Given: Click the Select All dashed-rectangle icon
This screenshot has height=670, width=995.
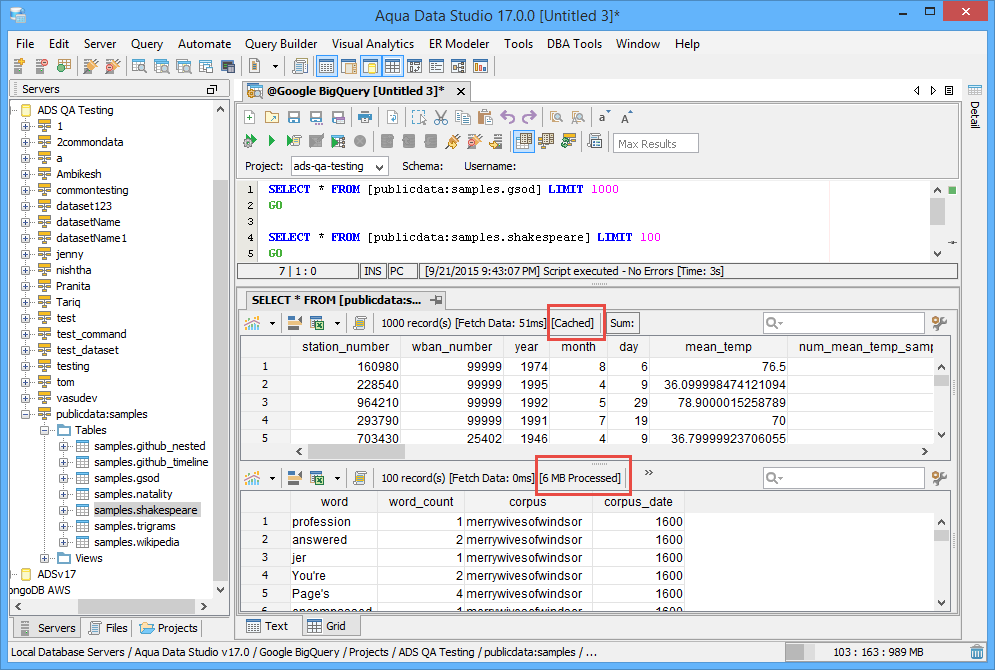Looking at the screenshot, I should (x=419, y=117).
